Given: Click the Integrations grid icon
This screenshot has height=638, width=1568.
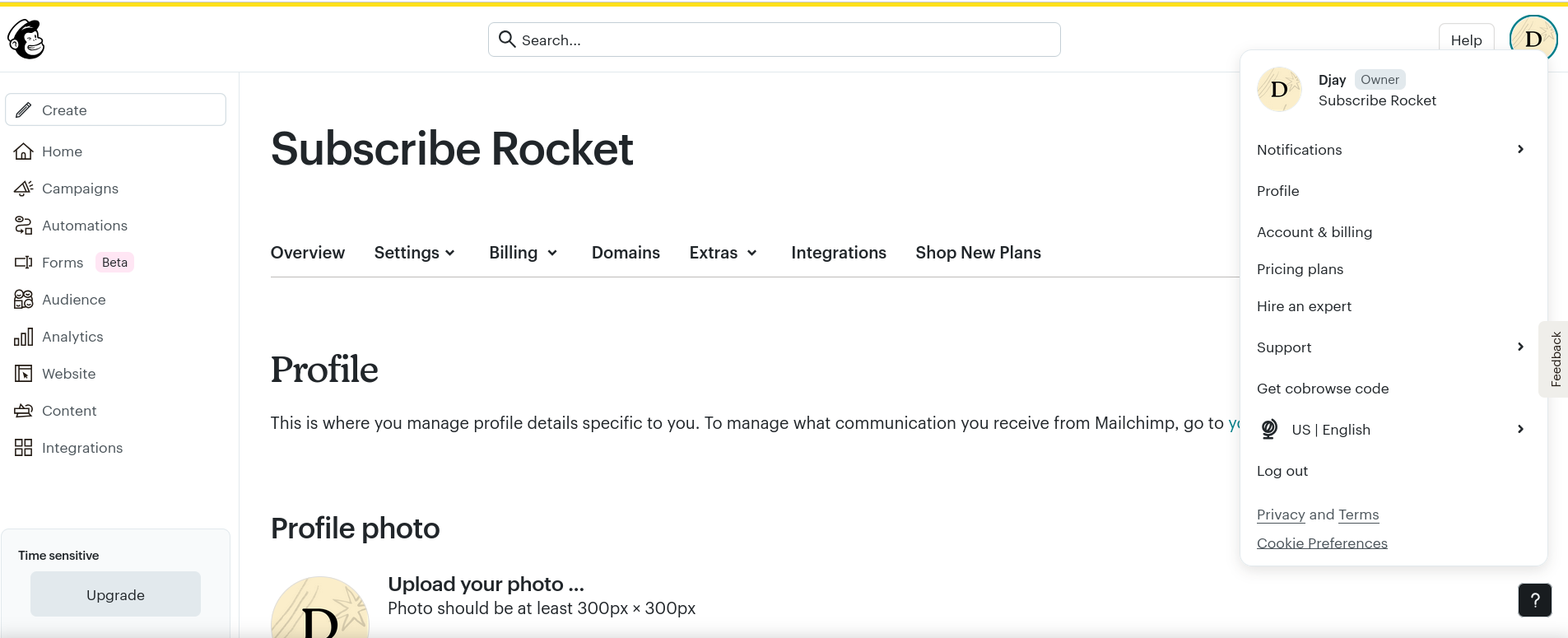Looking at the screenshot, I should click(x=24, y=448).
